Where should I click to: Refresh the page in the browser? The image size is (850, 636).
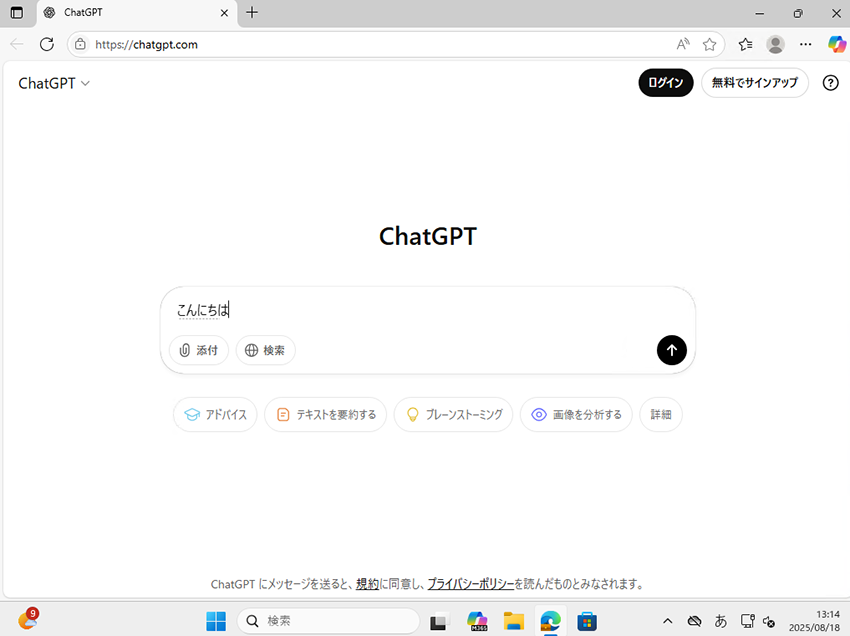[46, 44]
